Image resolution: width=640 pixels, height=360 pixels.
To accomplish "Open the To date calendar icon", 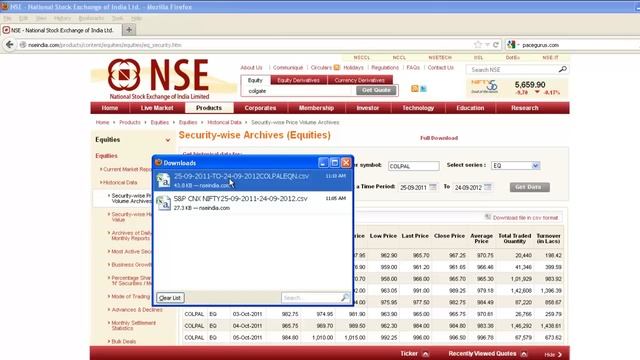I will pos(488,187).
